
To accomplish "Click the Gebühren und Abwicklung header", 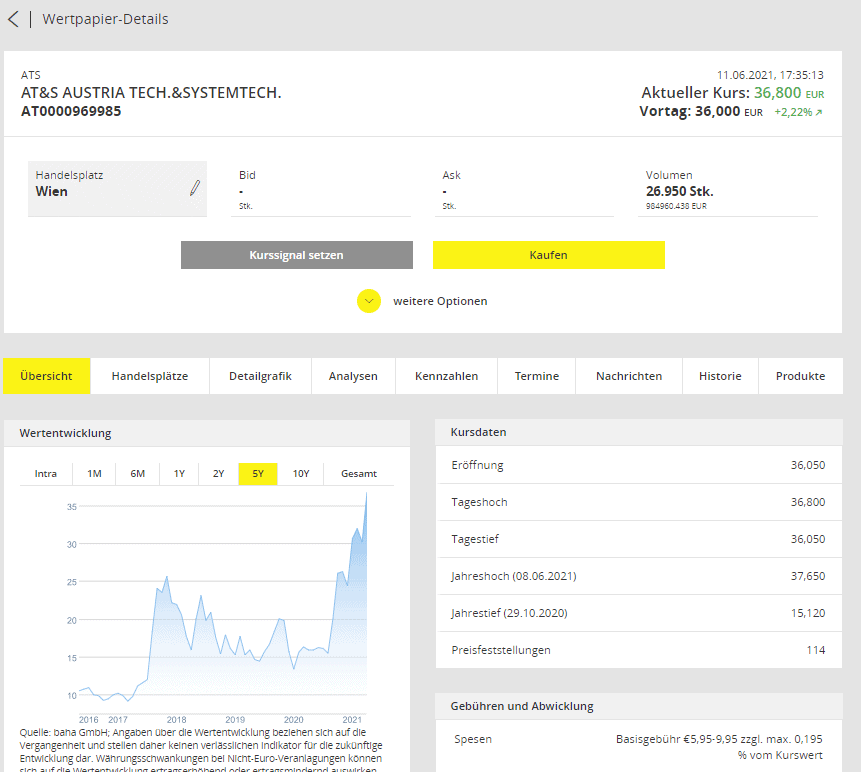I will click(639, 706).
